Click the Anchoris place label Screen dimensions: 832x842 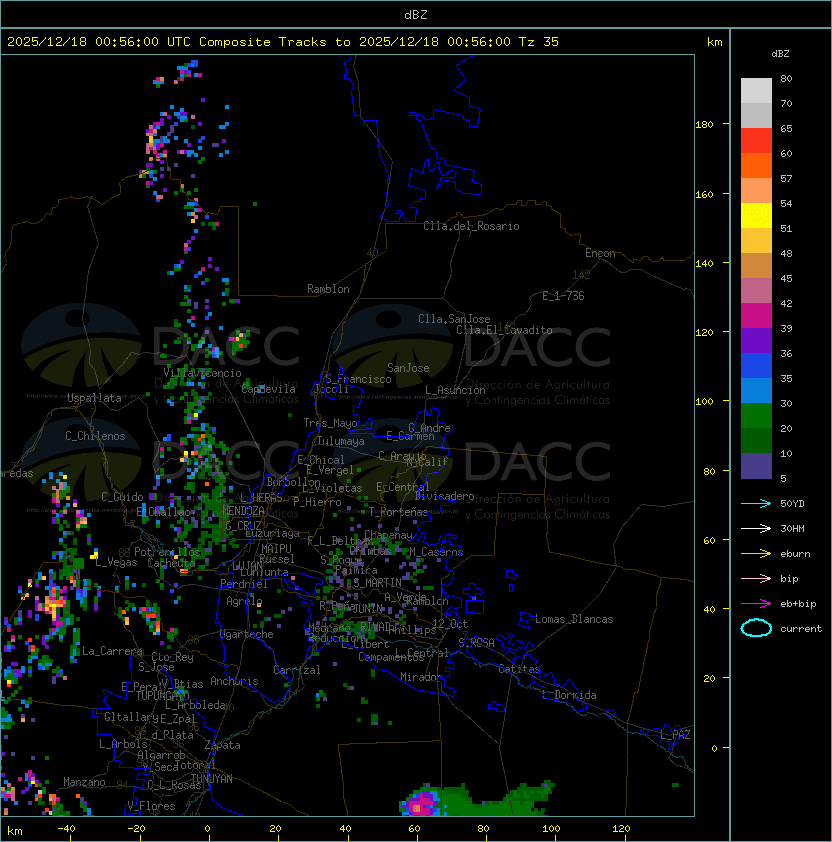[x=234, y=681]
